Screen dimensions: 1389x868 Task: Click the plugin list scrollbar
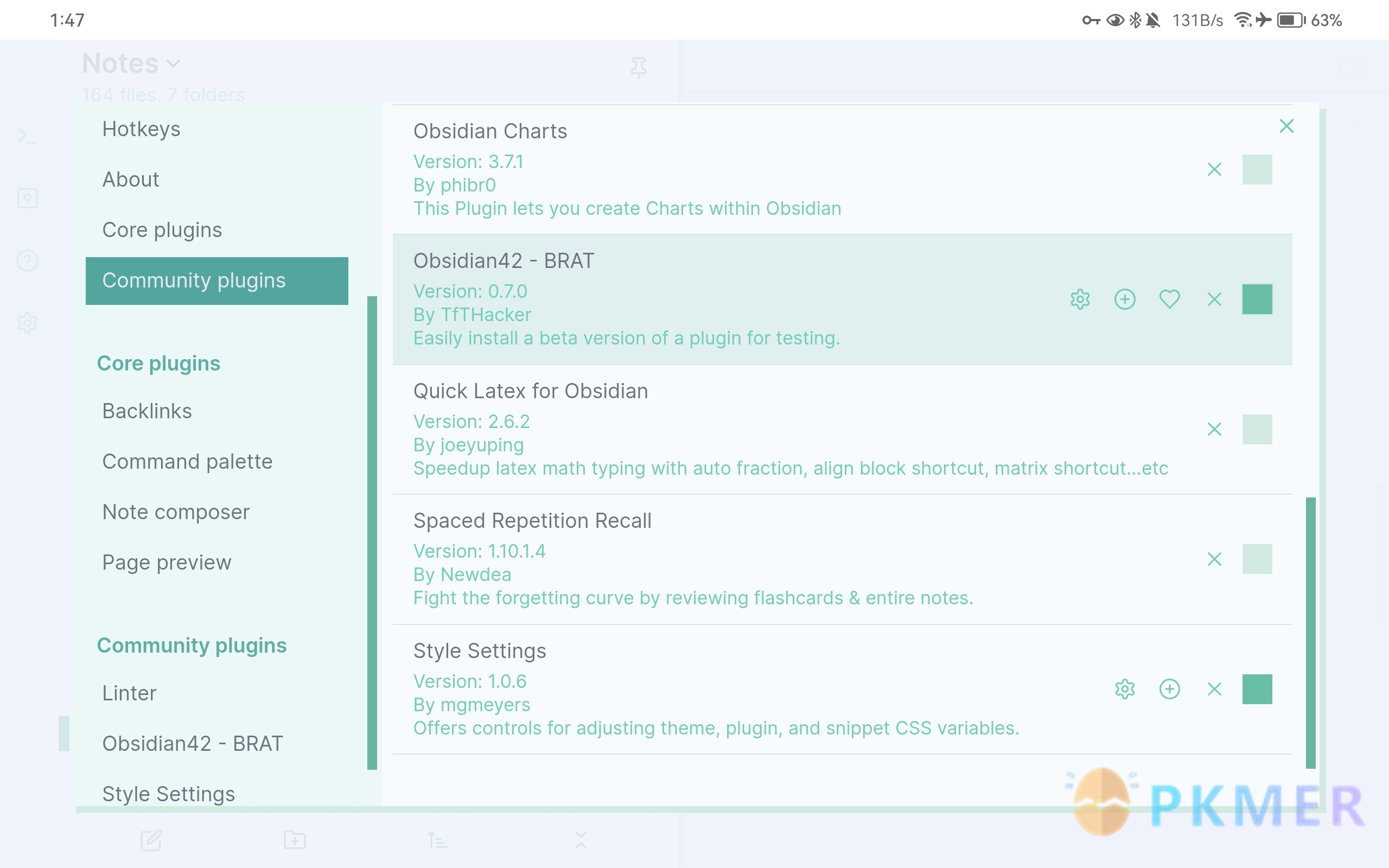(x=1310, y=633)
